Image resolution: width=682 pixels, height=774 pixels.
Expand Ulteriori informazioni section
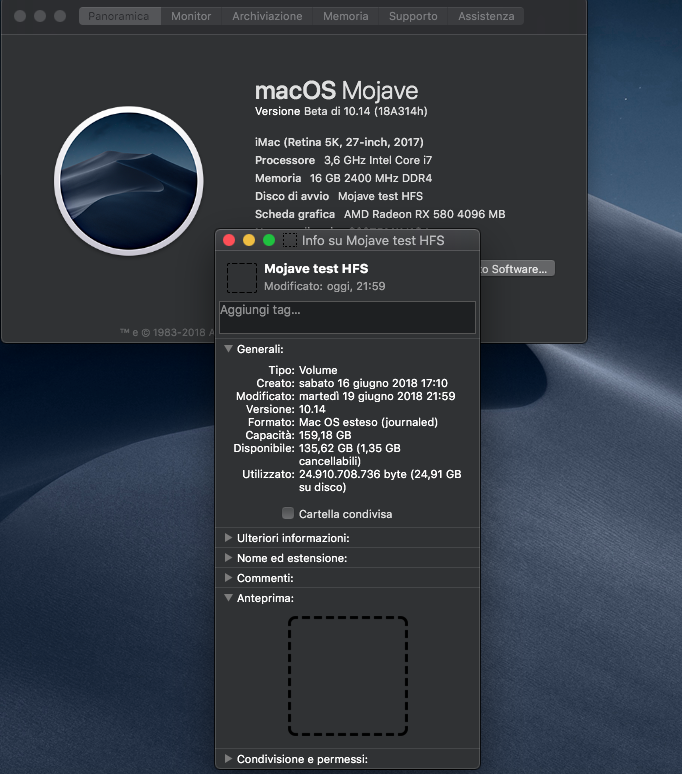(228, 538)
